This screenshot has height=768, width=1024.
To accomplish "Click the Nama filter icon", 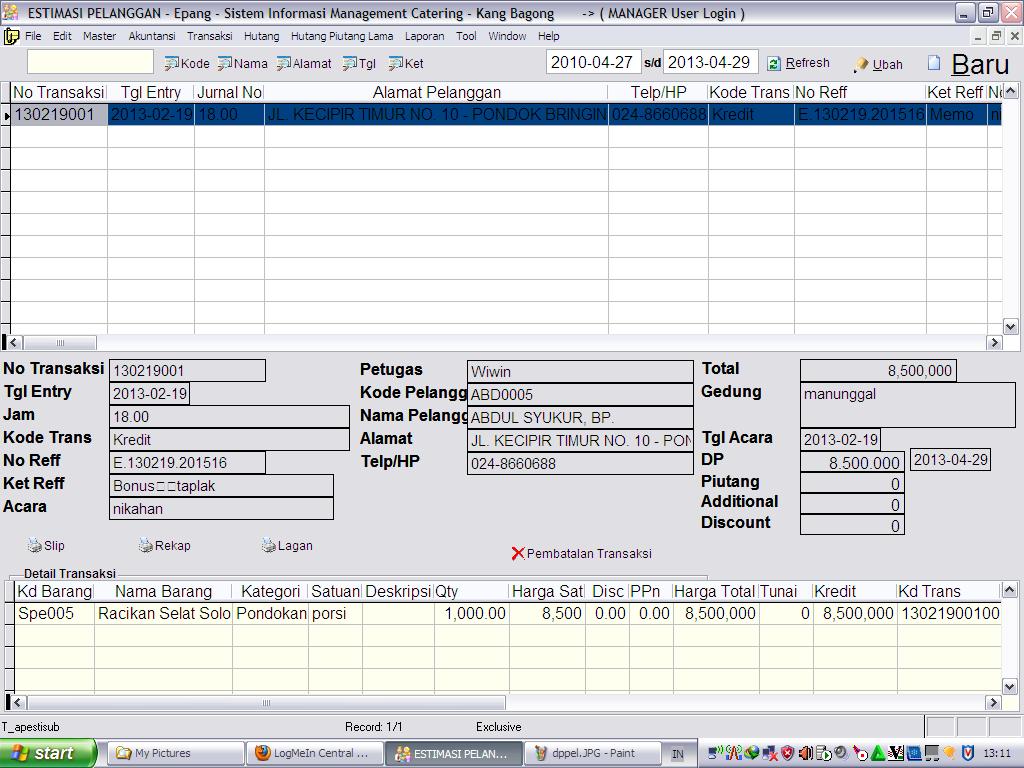I will coord(225,63).
